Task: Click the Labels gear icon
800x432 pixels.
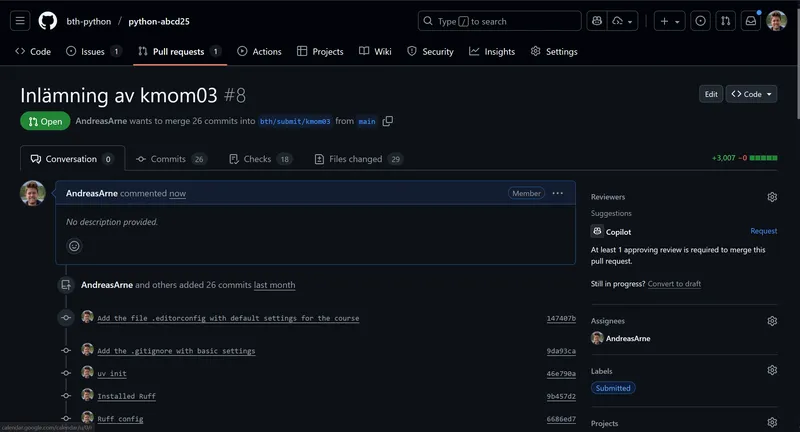Action: click(x=772, y=370)
